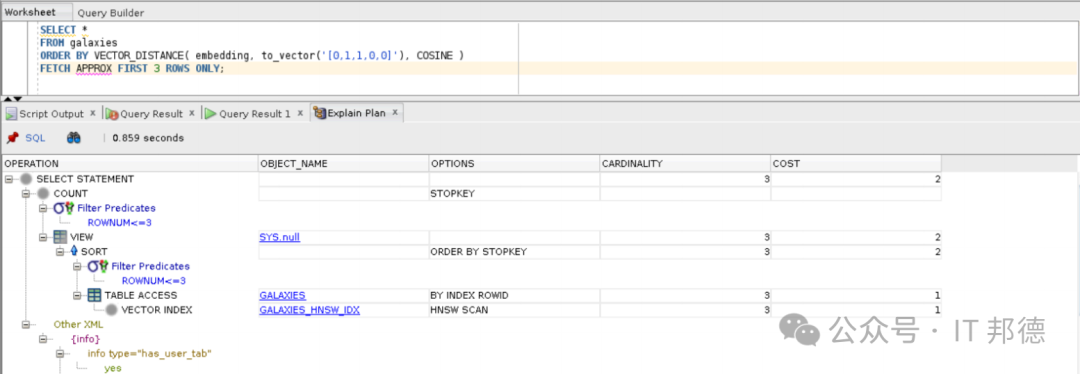Collapse the Other XML node
Viewport: 1080px width, 374px height.
click(x=25, y=324)
